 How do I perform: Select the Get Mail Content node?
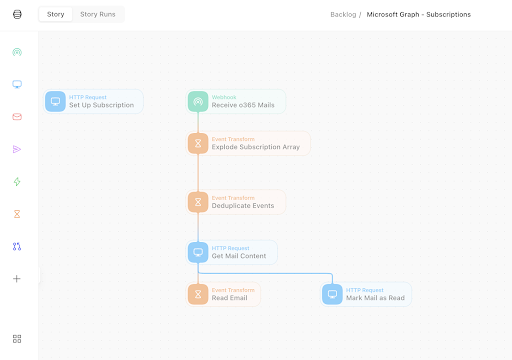[x=232, y=252]
